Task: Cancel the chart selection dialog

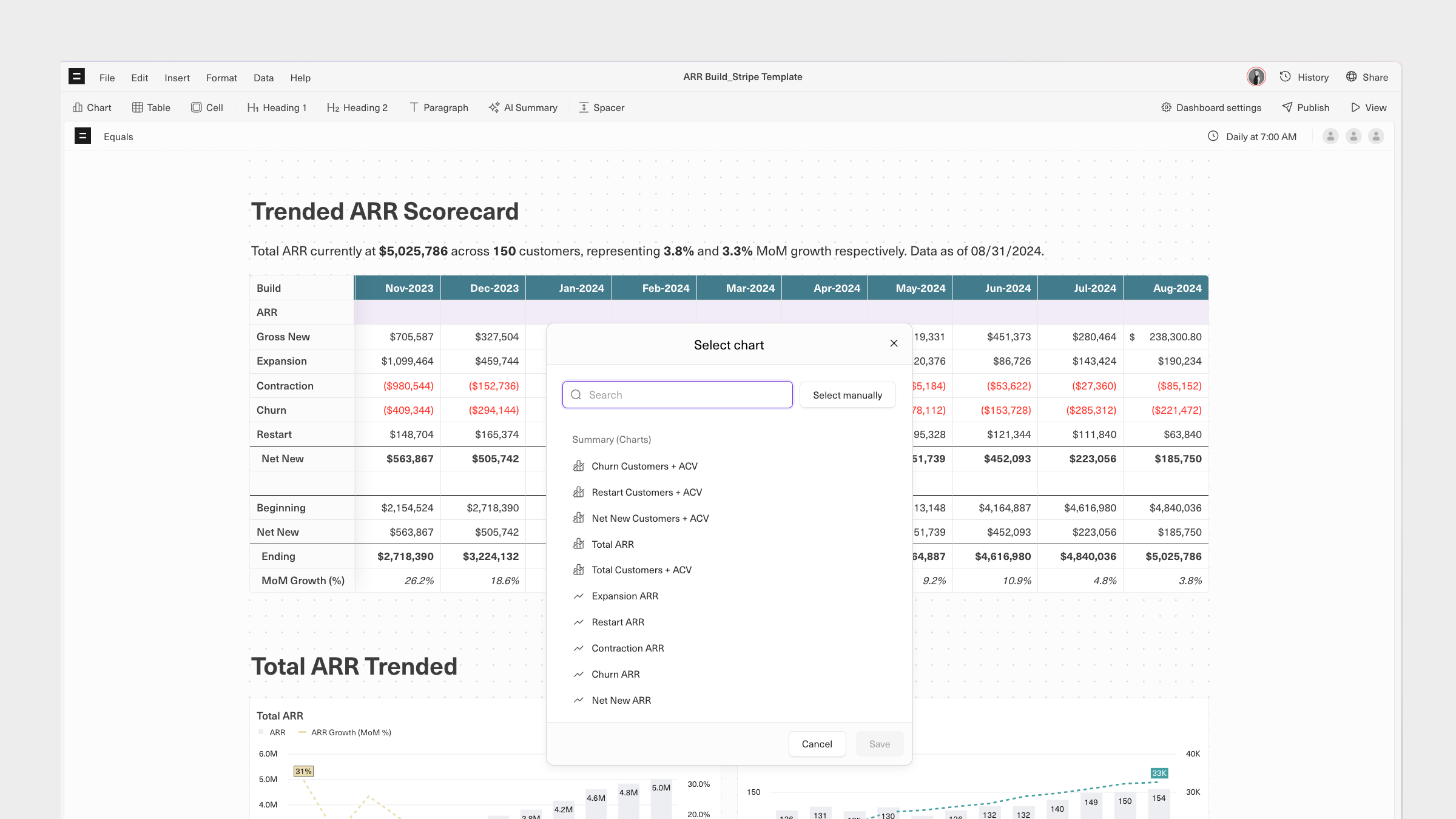Action: 817,744
